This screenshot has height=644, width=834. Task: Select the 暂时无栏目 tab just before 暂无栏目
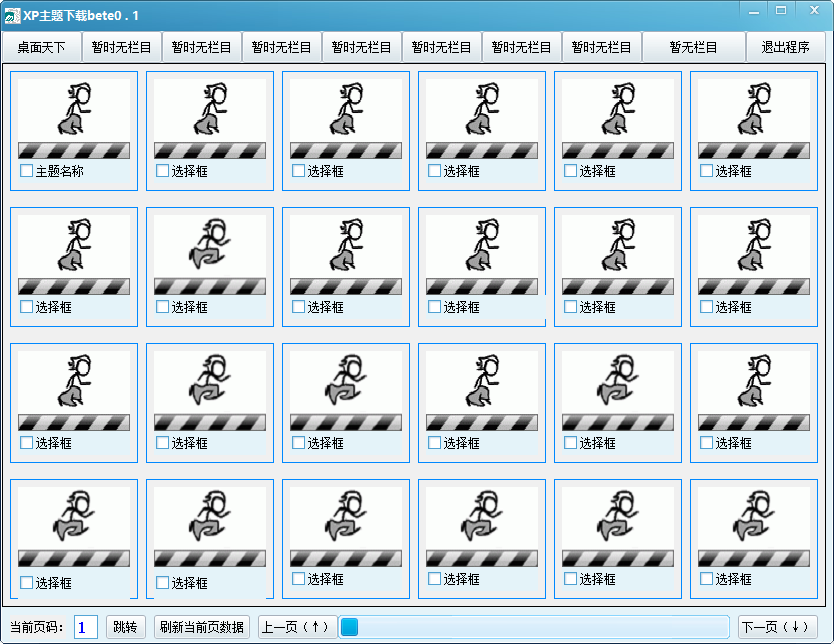pyautogui.click(x=601, y=47)
